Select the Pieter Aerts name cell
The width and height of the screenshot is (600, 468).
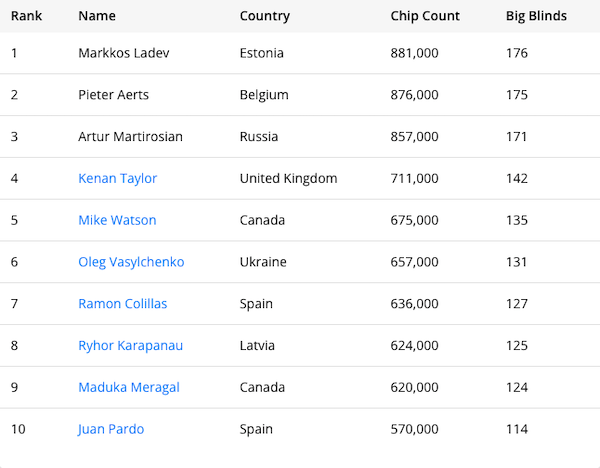coord(112,95)
